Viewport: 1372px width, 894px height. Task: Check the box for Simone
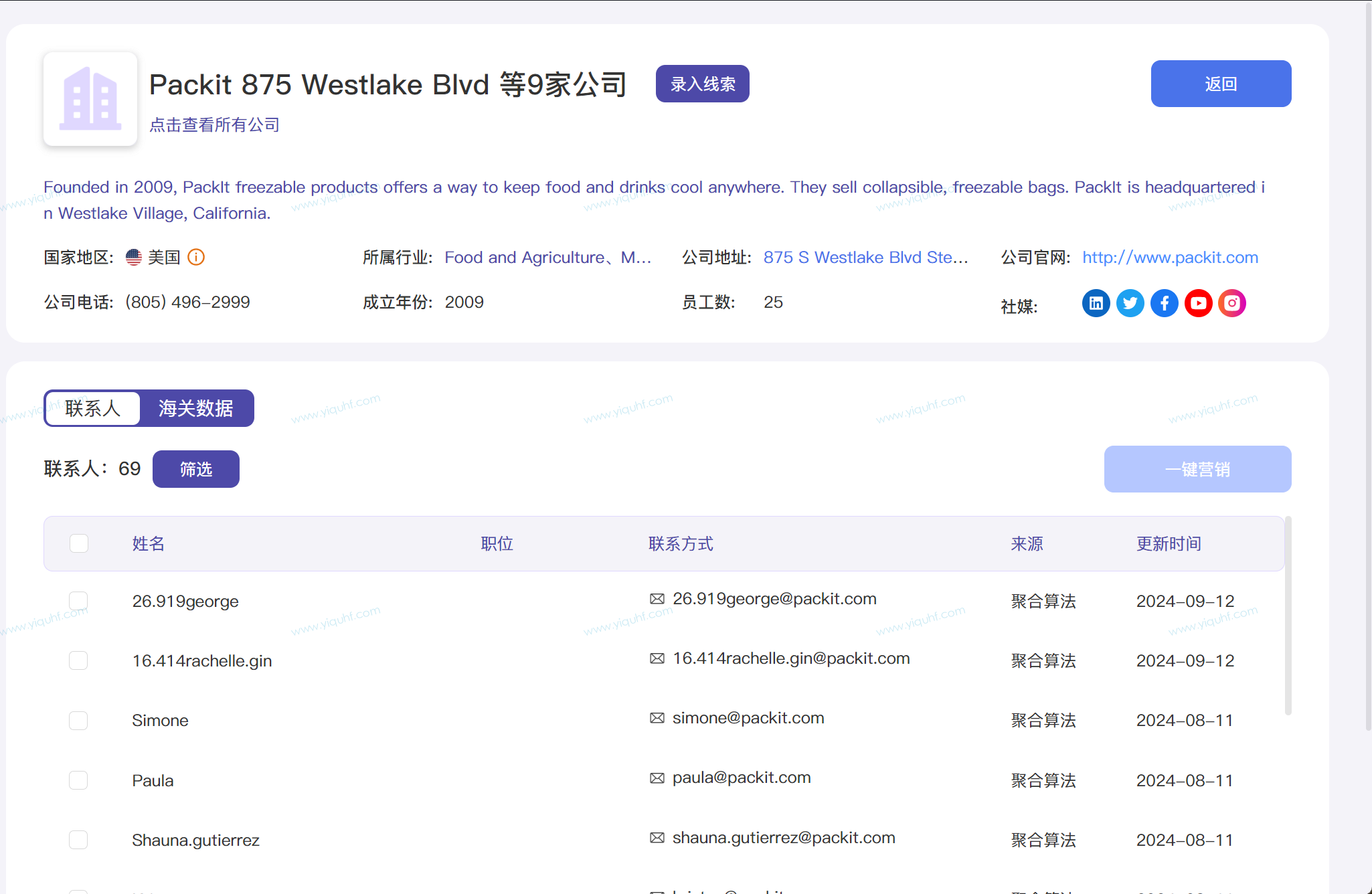78,720
